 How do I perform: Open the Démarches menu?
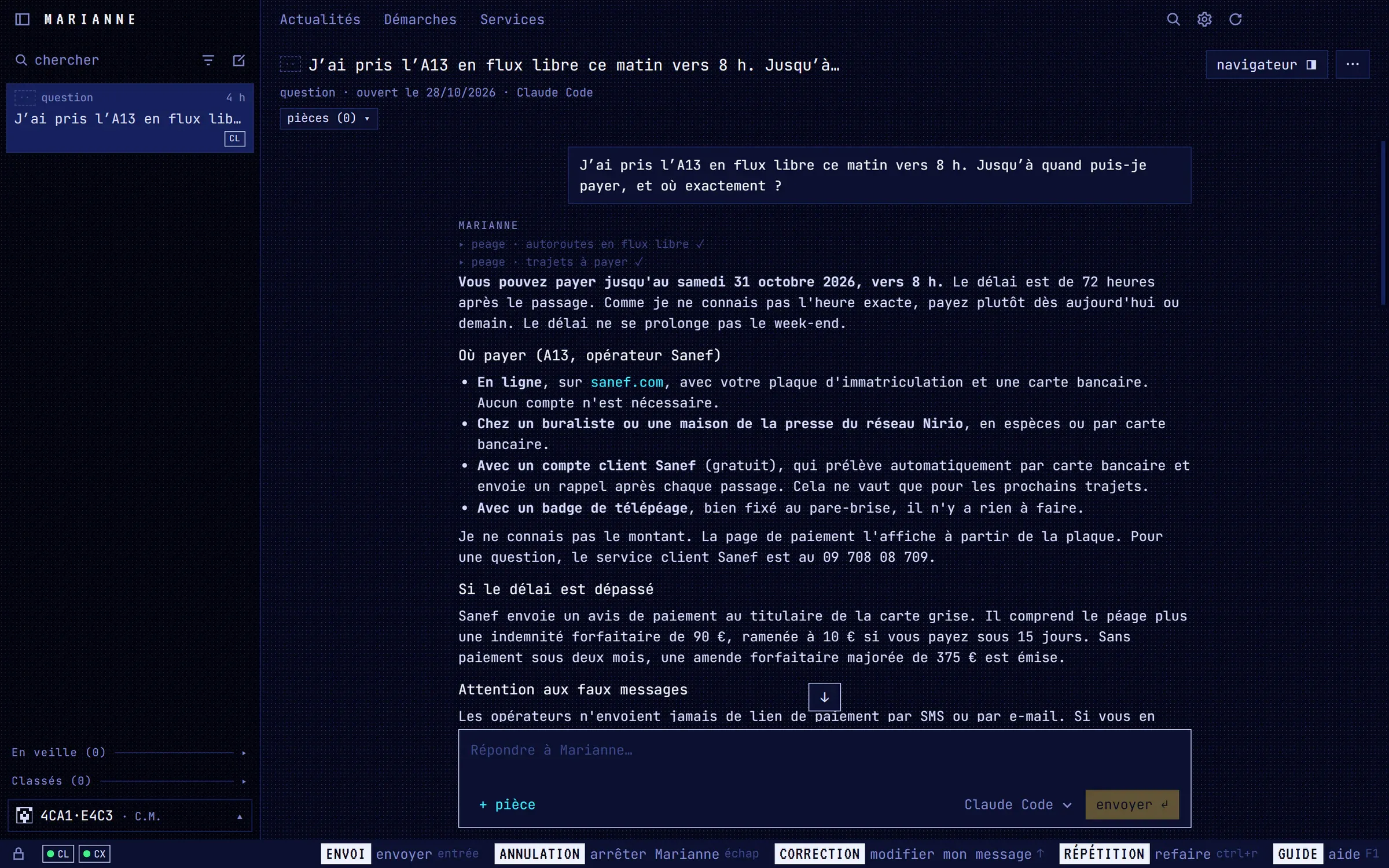(420, 19)
